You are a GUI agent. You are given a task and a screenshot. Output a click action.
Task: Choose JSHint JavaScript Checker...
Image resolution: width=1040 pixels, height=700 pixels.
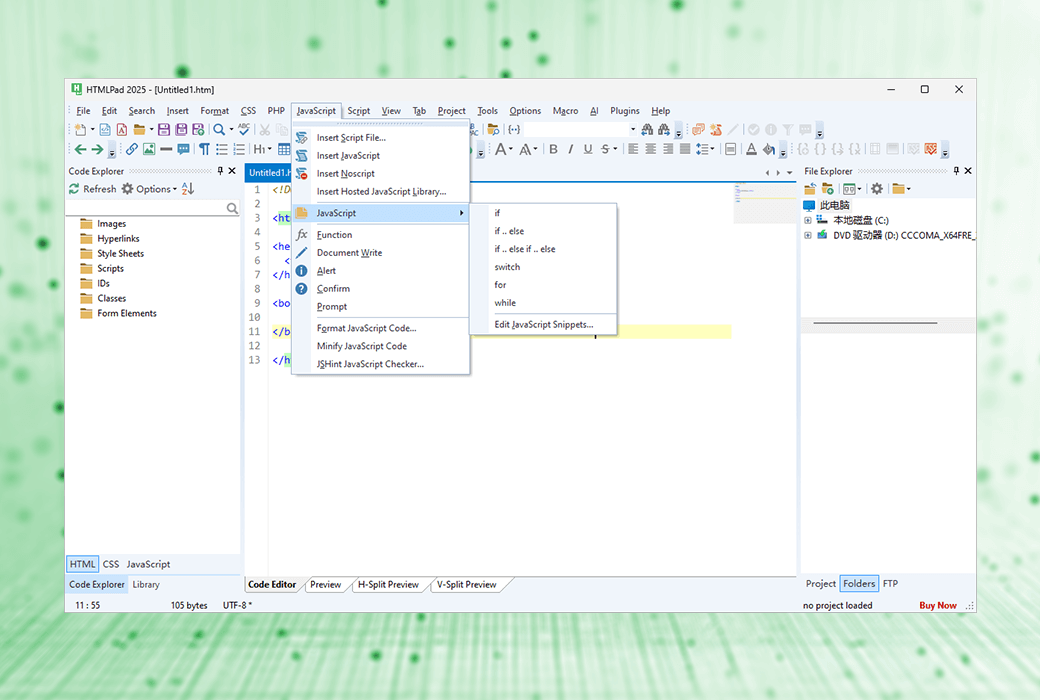pos(381,364)
